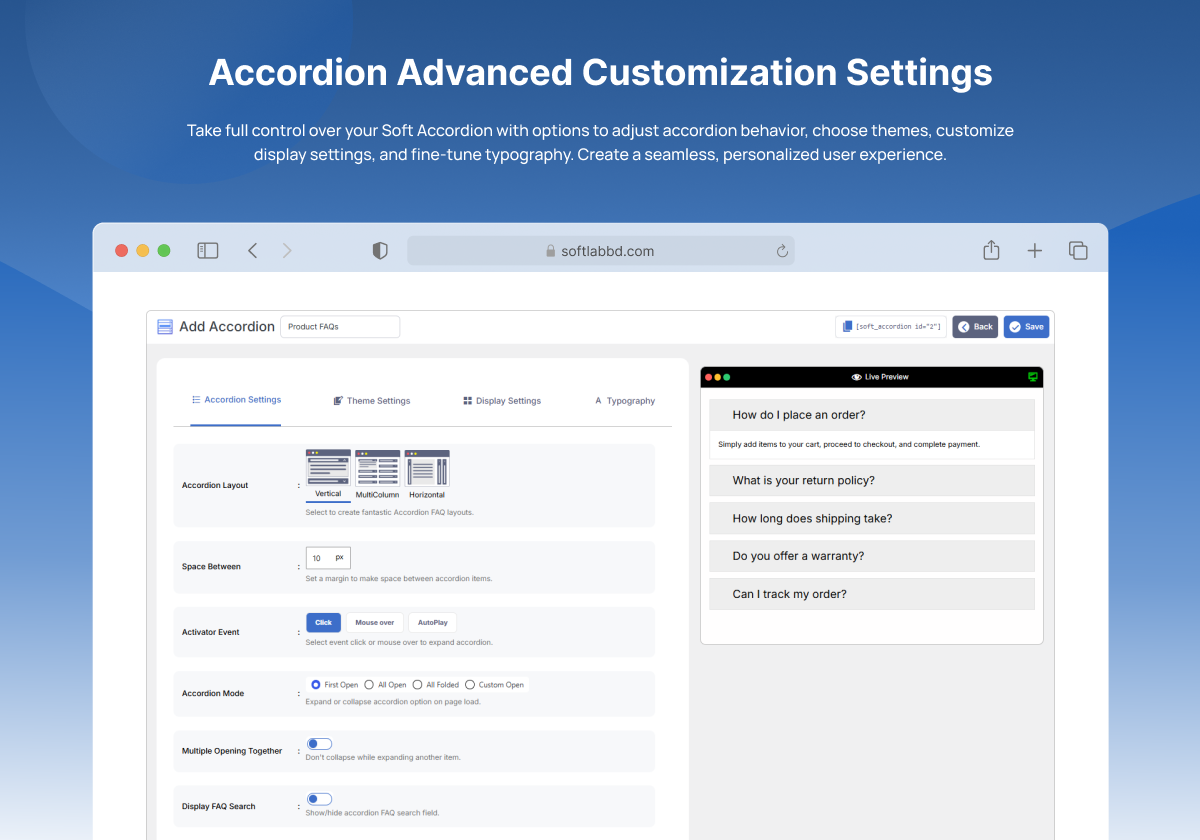Reload the page from the address bar
The height and width of the screenshot is (840, 1200).
point(782,252)
